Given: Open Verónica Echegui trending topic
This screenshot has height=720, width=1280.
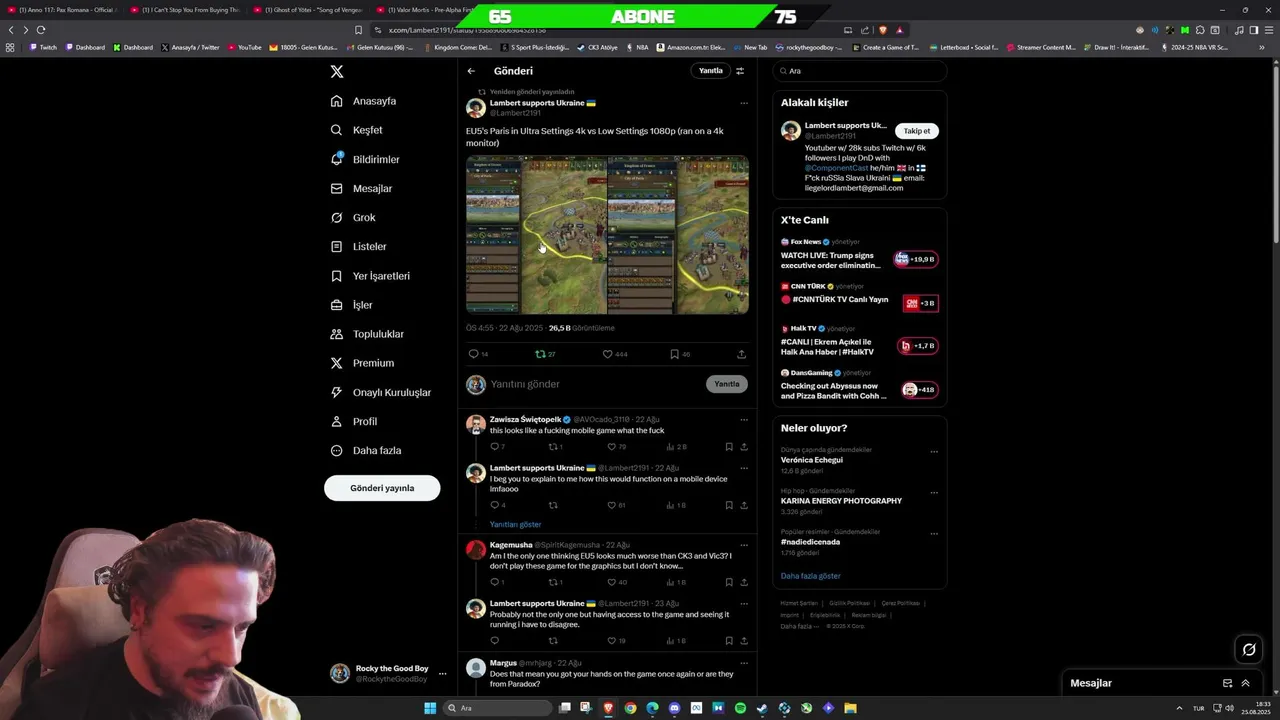Looking at the screenshot, I should tap(811, 460).
